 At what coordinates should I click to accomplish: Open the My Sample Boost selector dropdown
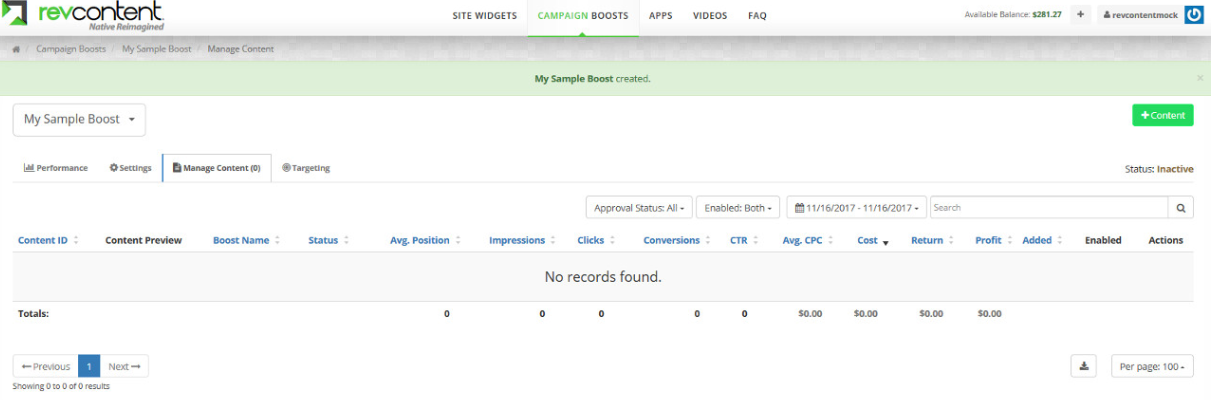point(79,119)
